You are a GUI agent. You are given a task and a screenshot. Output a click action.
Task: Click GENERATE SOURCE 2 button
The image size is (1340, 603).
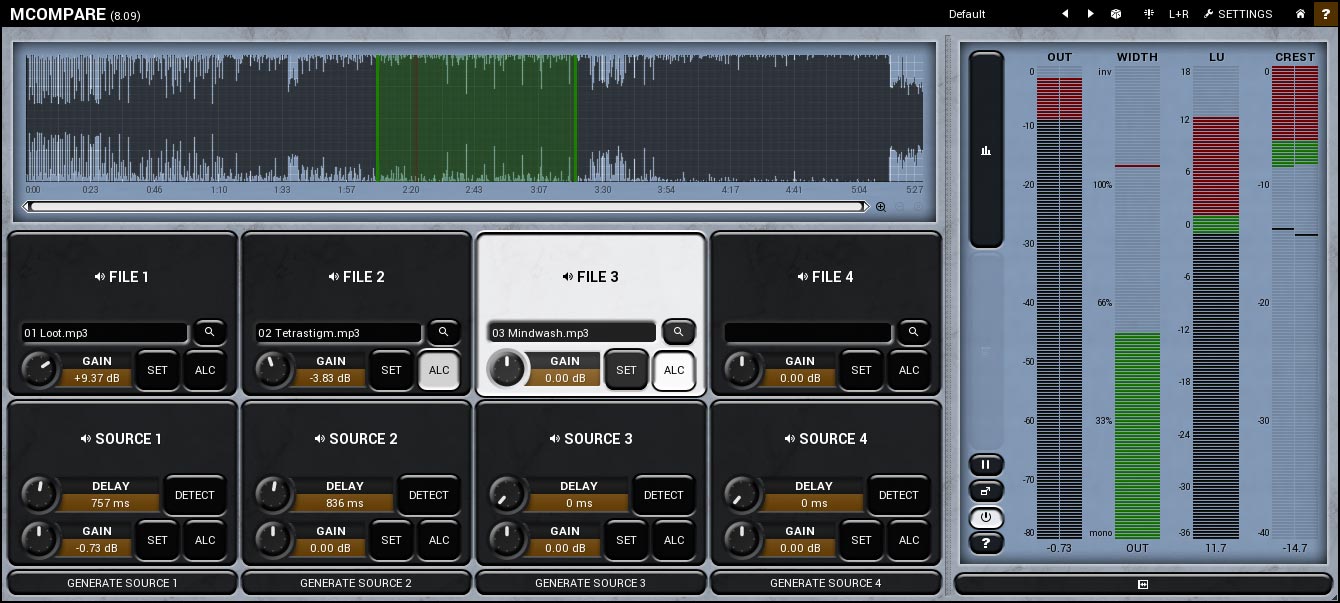click(356, 583)
